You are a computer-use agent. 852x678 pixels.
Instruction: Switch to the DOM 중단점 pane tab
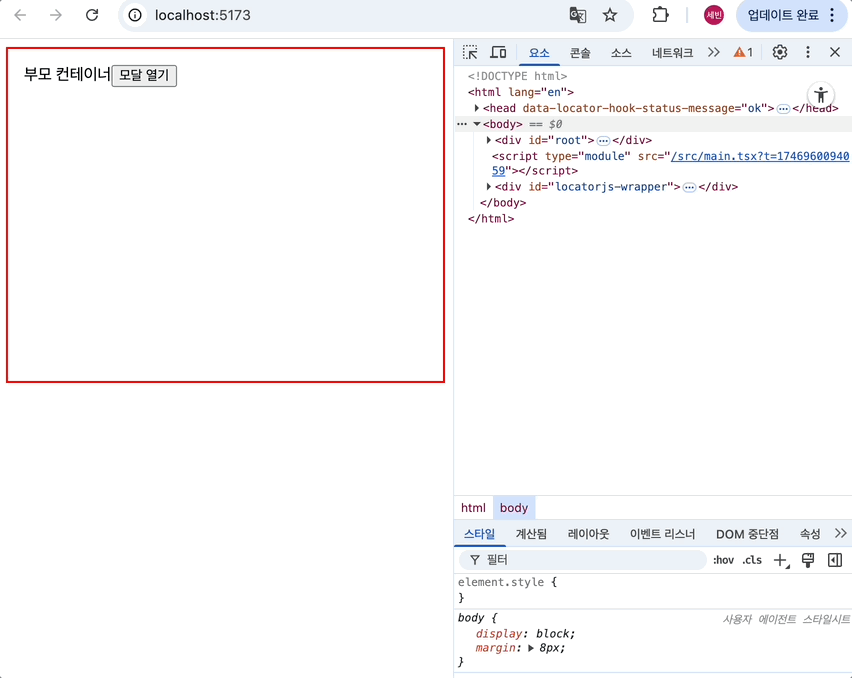[x=747, y=534]
